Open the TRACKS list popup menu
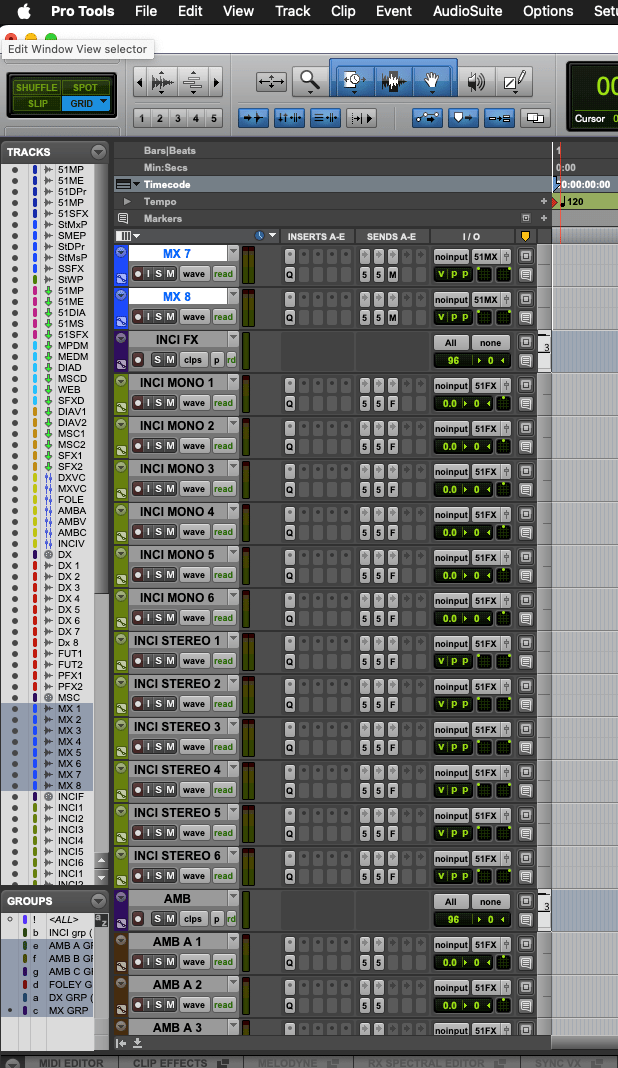This screenshot has height=1068, width=618. 99,152
